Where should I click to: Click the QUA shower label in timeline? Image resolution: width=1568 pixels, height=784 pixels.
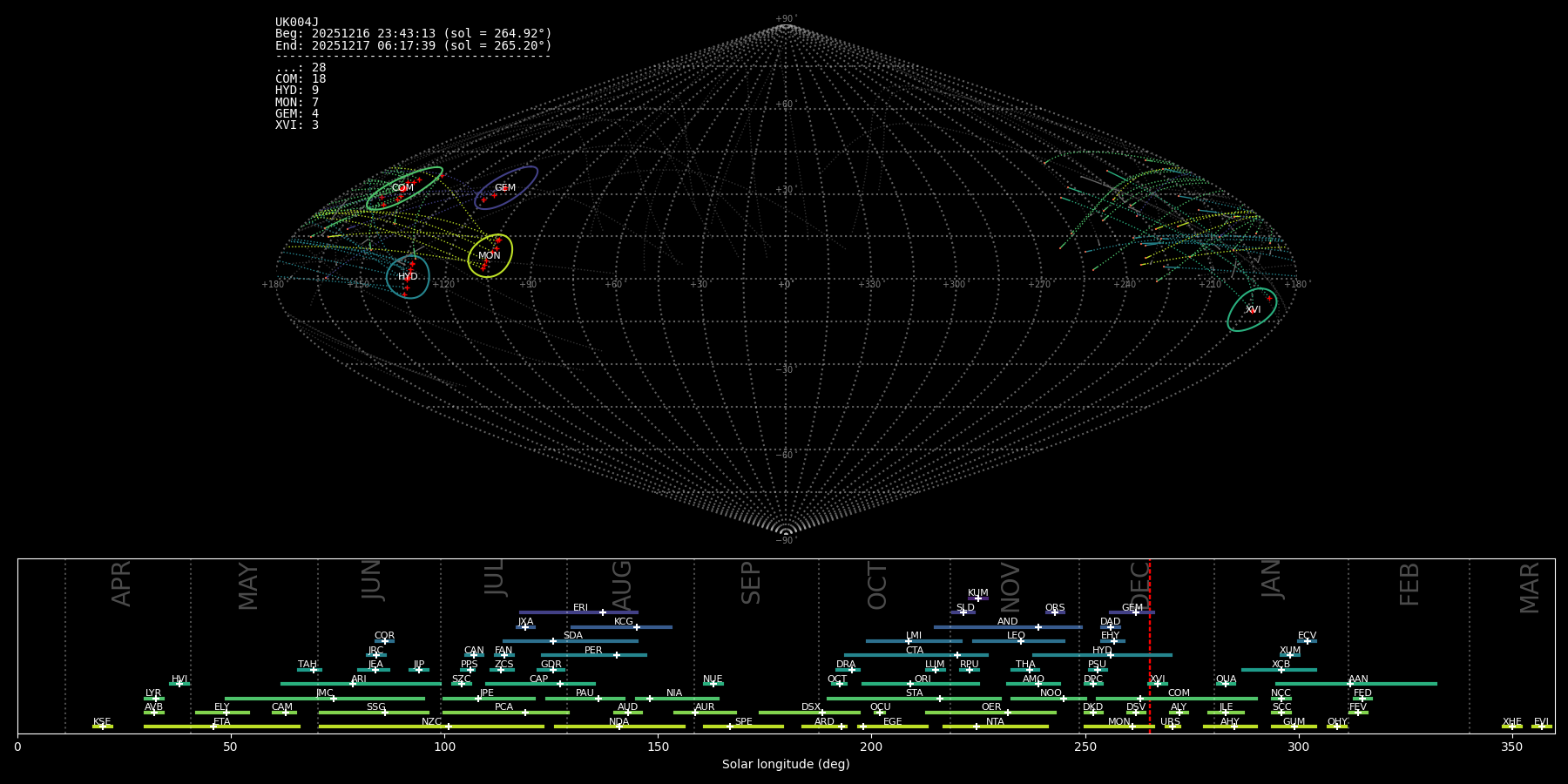tap(1226, 679)
